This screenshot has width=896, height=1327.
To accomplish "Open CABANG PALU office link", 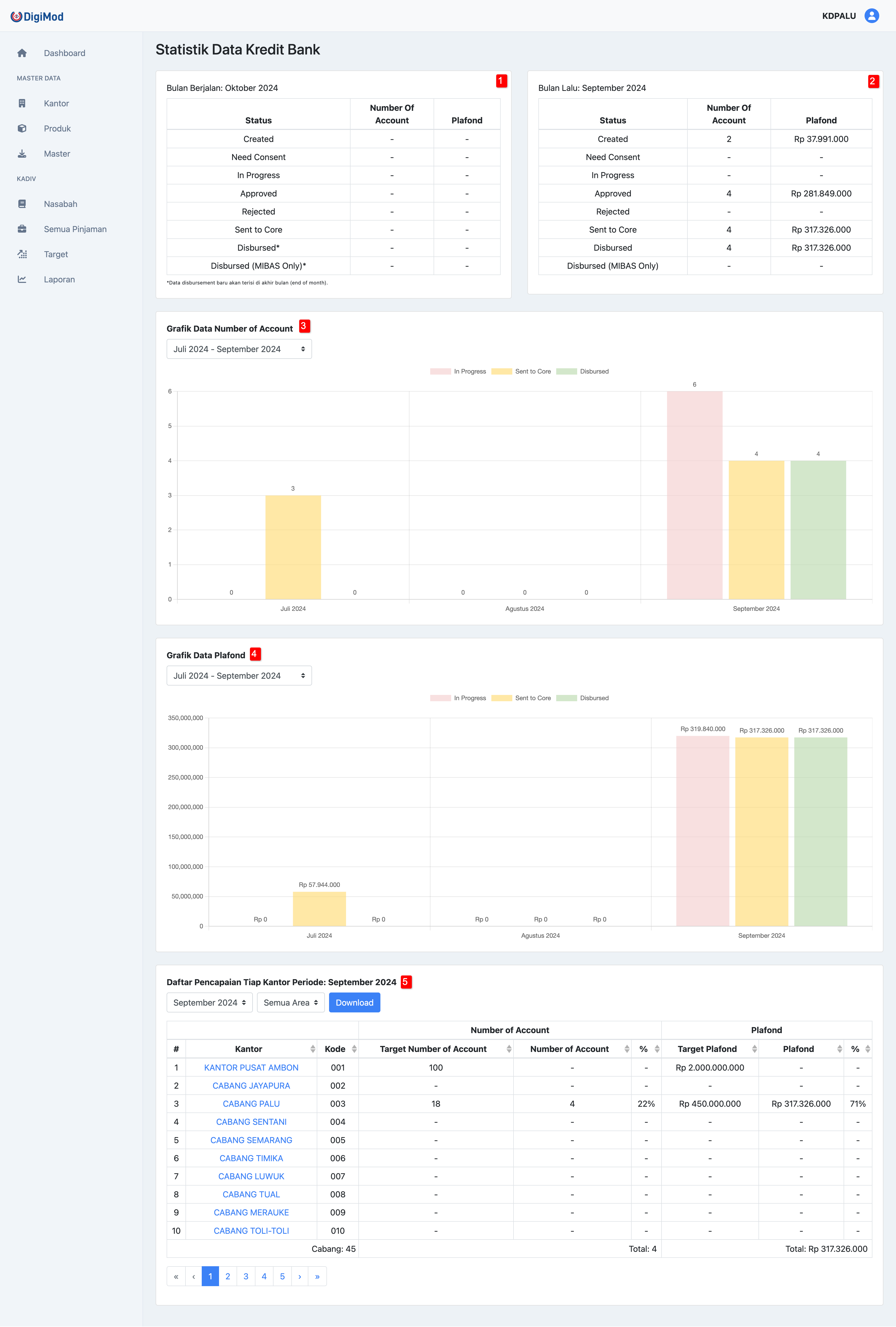I will (x=251, y=1104).
